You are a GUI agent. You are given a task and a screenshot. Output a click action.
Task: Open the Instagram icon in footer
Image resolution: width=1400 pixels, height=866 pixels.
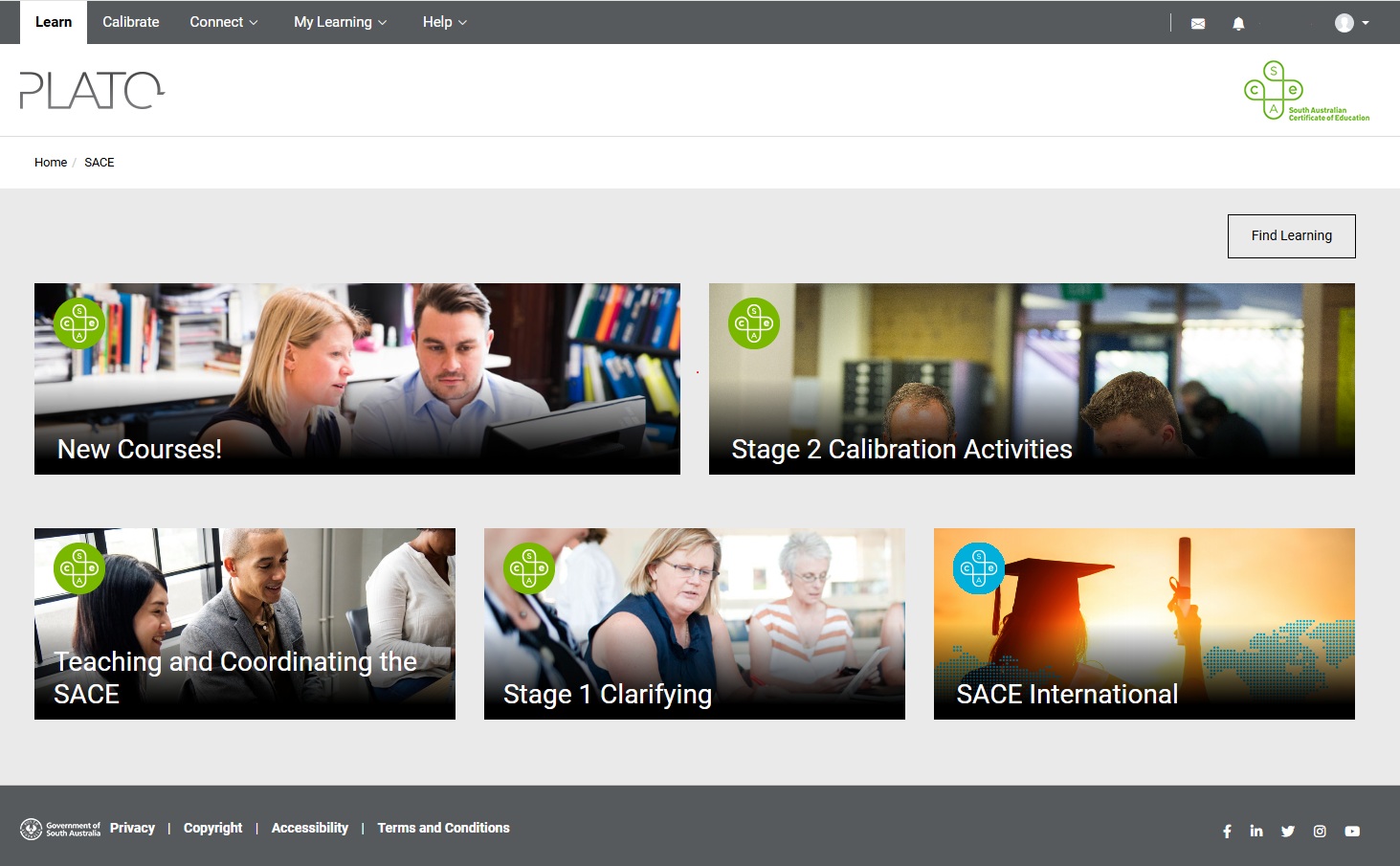pyautogui.click(x=1320, y=831)
